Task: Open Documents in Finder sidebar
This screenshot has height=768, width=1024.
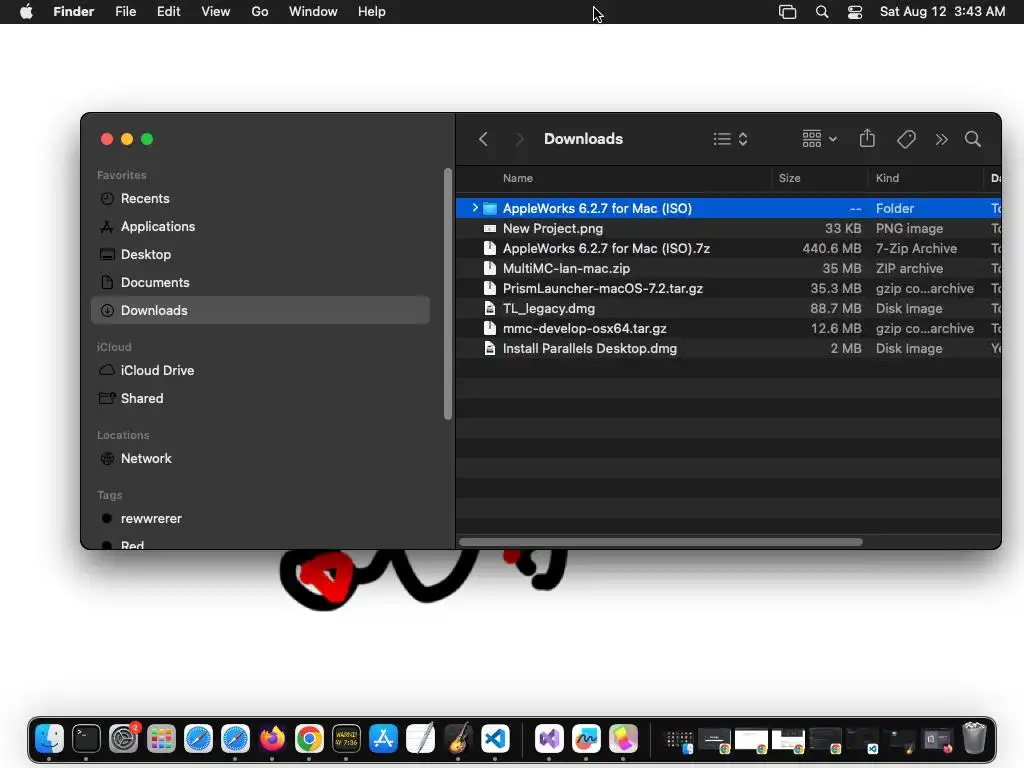Action: point(261,283)
